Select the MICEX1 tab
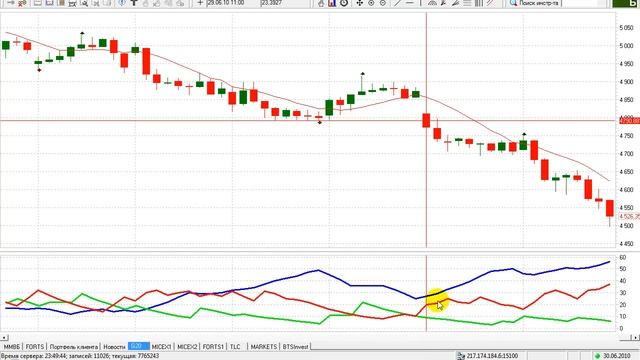 162,347
